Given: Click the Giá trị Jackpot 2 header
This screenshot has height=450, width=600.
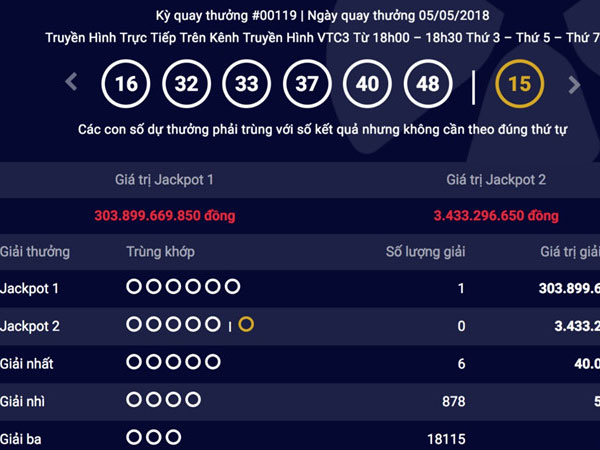Looking at the screenshot, I should click(496, 180).
